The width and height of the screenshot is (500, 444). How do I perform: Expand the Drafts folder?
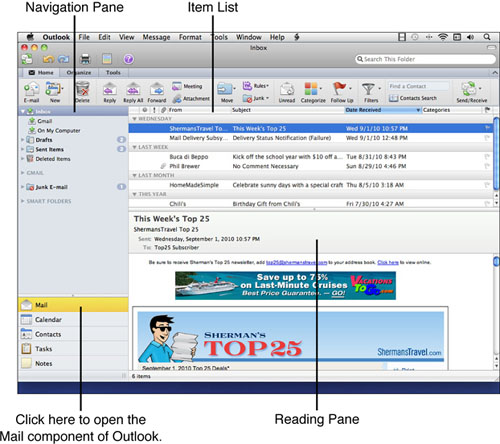[x=23, y=140]
